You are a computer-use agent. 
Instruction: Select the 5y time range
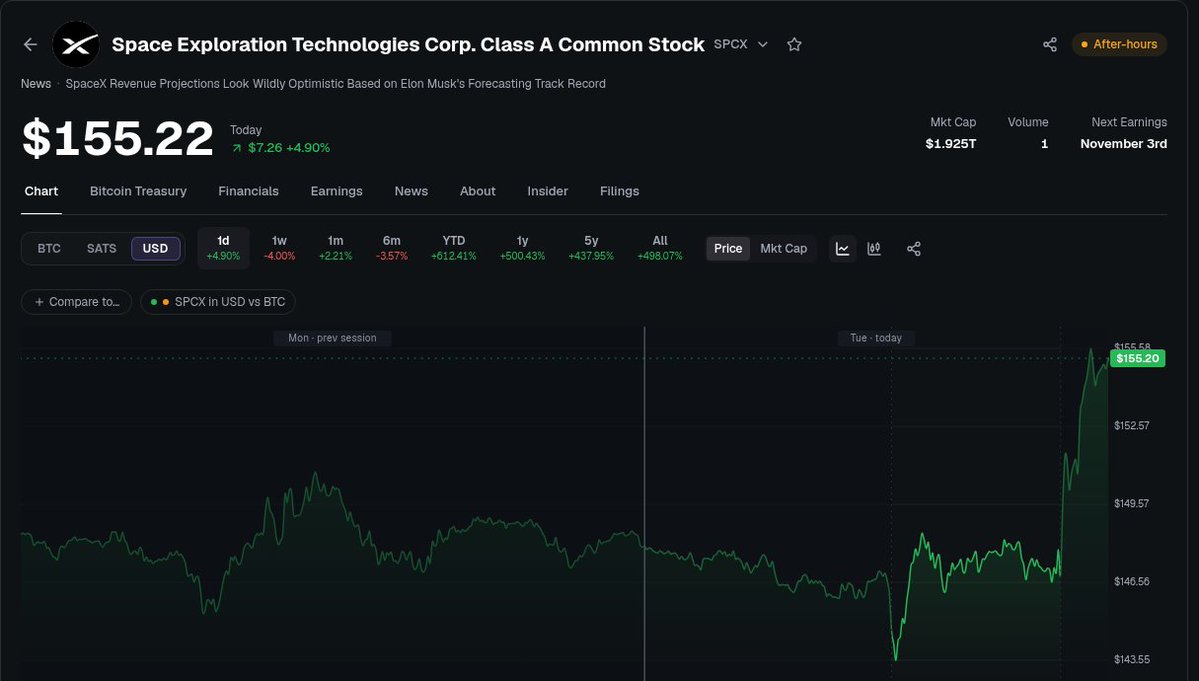tap(591, 248)
